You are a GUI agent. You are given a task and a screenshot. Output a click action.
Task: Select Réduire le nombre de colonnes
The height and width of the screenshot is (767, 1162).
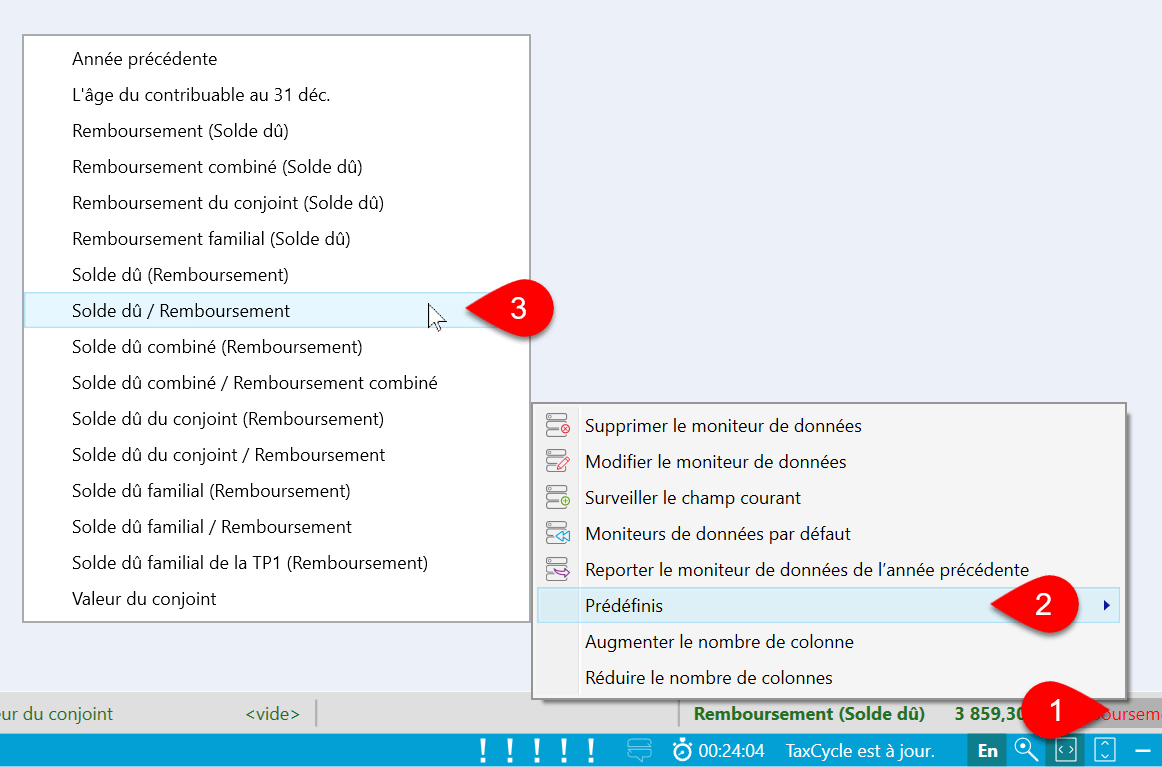point(830,677)
